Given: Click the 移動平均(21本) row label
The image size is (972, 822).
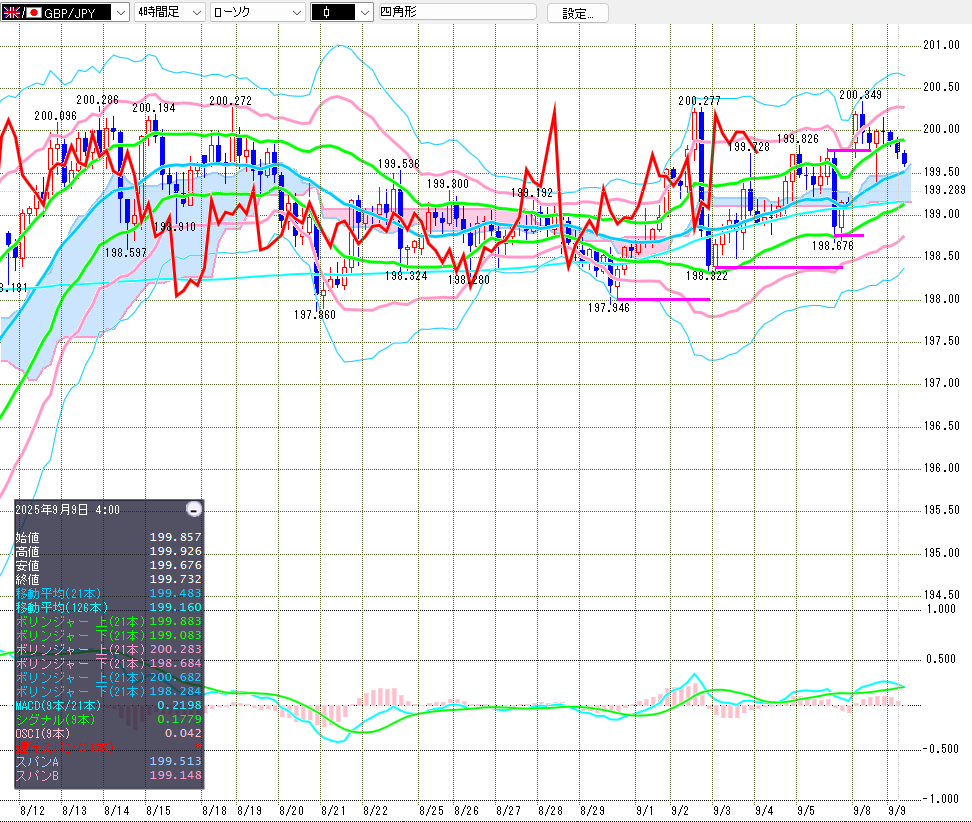Looking at the screenshot, I should pos(58,593).
